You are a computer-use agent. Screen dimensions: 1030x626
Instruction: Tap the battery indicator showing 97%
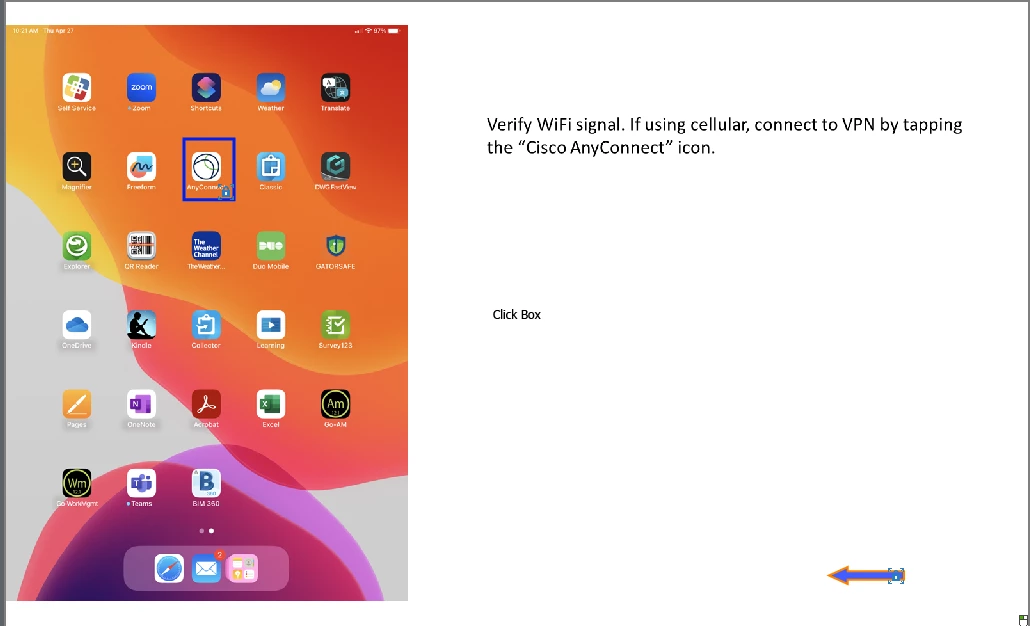[x=387, y=31]
